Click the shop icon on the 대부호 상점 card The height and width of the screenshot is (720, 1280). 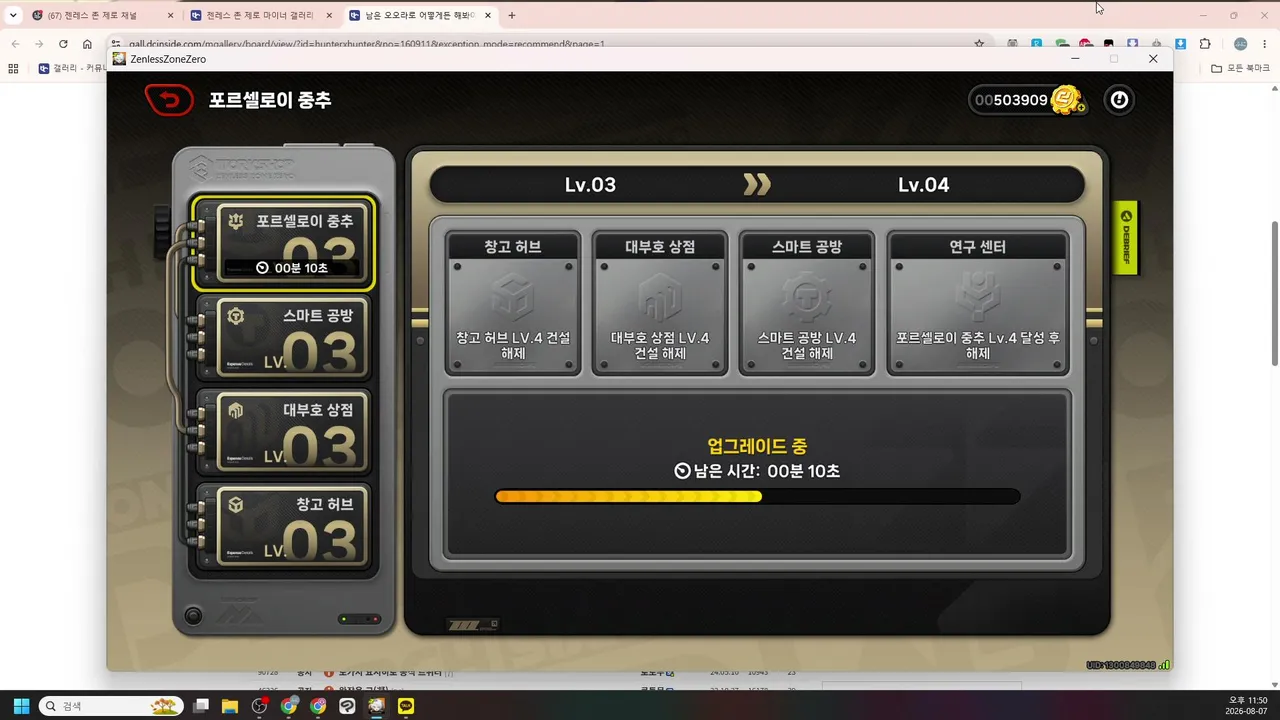point(236,410)
